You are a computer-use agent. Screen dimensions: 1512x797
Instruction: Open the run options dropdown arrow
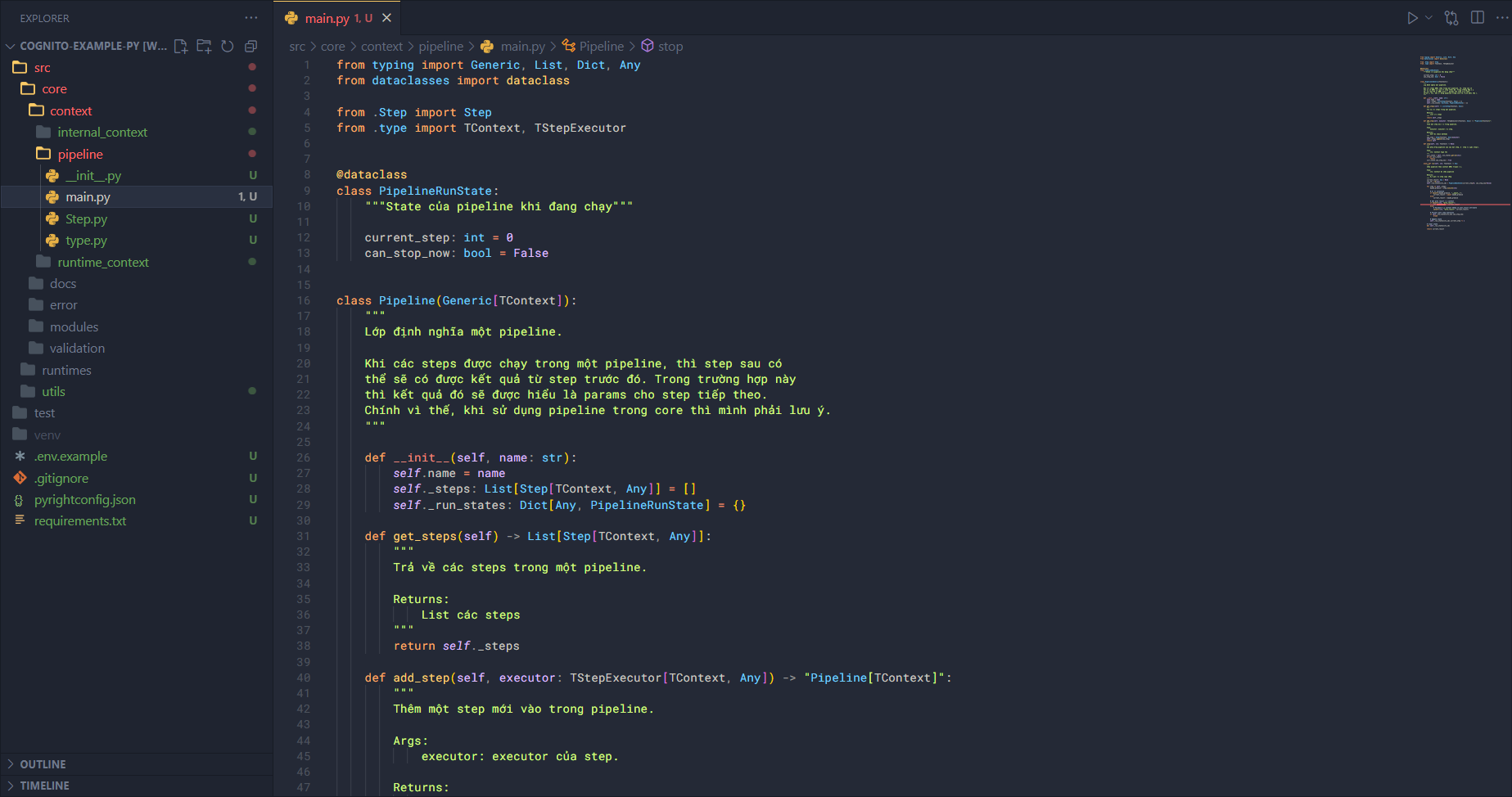pos(1429,18)
